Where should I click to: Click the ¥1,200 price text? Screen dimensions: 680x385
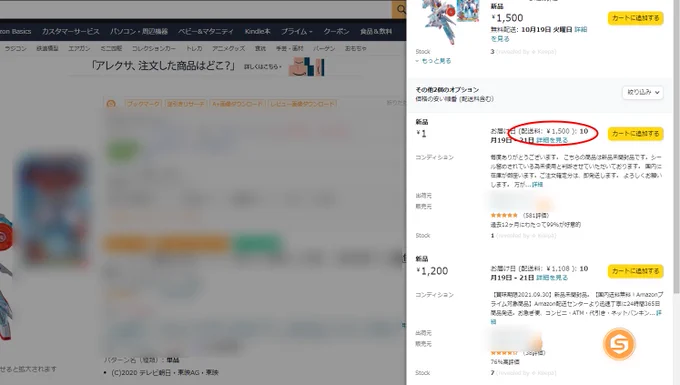(x=432, y=271)
